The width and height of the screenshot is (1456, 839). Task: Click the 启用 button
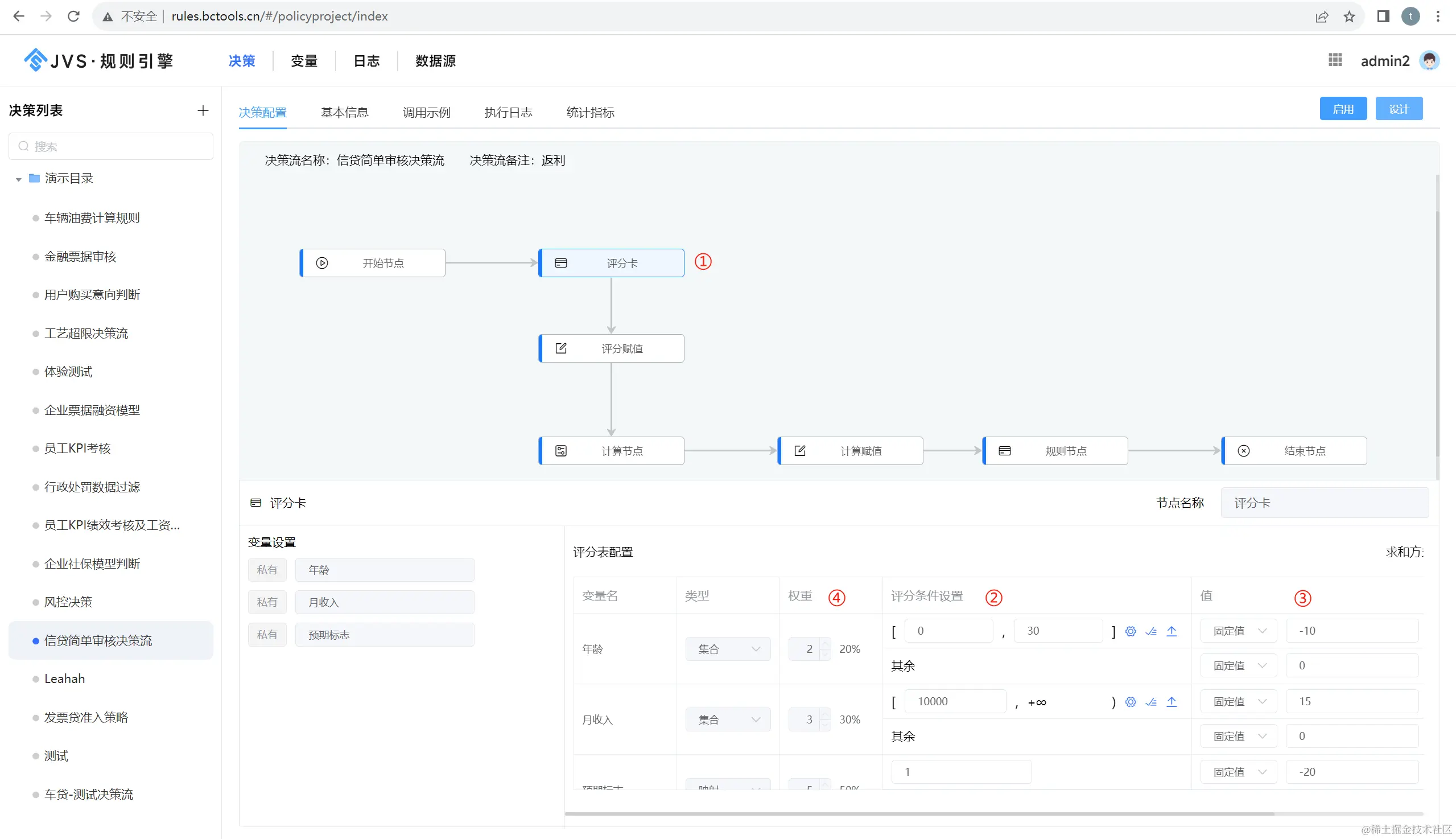coord(1343,109)
